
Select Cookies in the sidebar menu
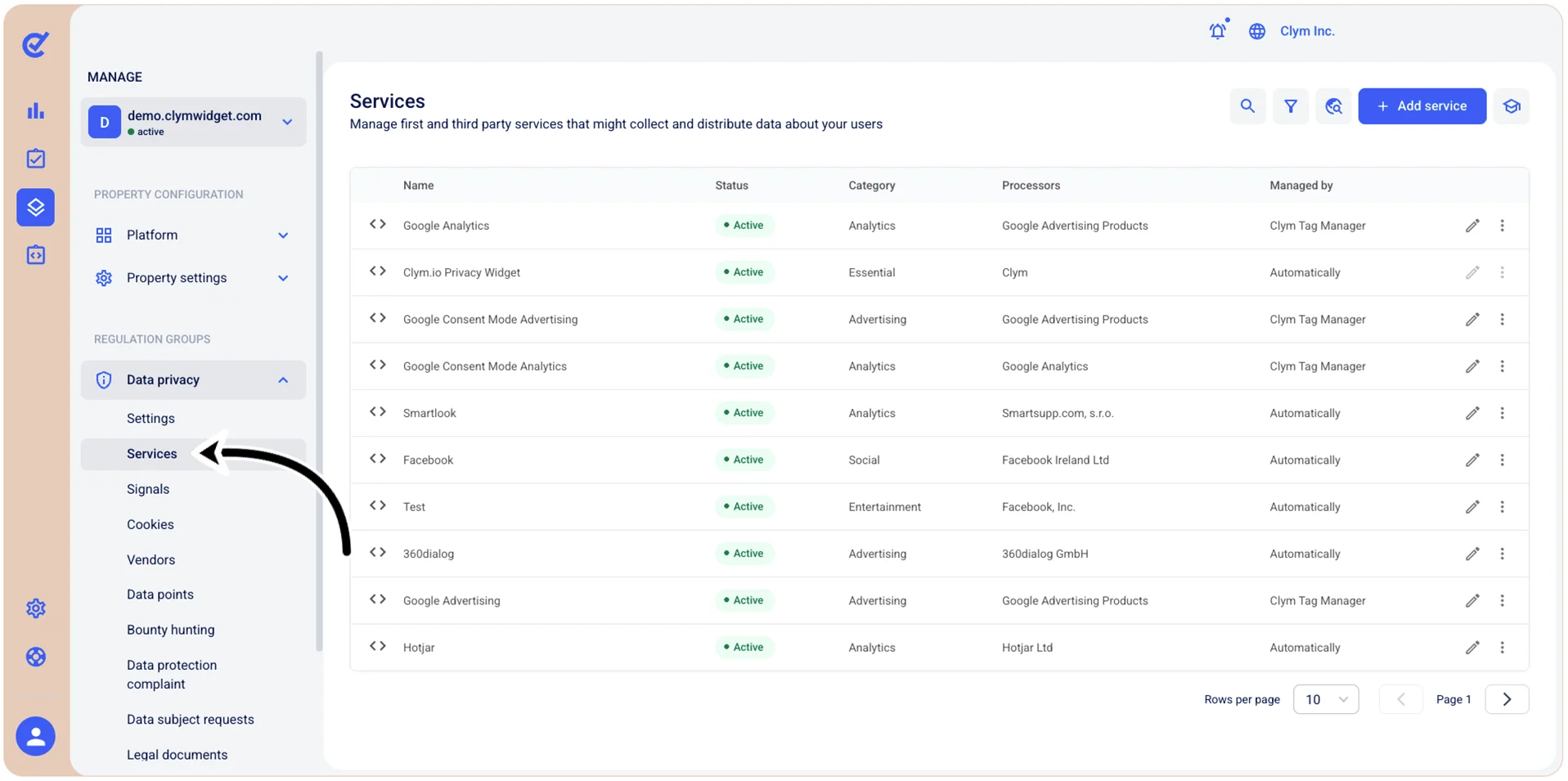pos(151,524)
